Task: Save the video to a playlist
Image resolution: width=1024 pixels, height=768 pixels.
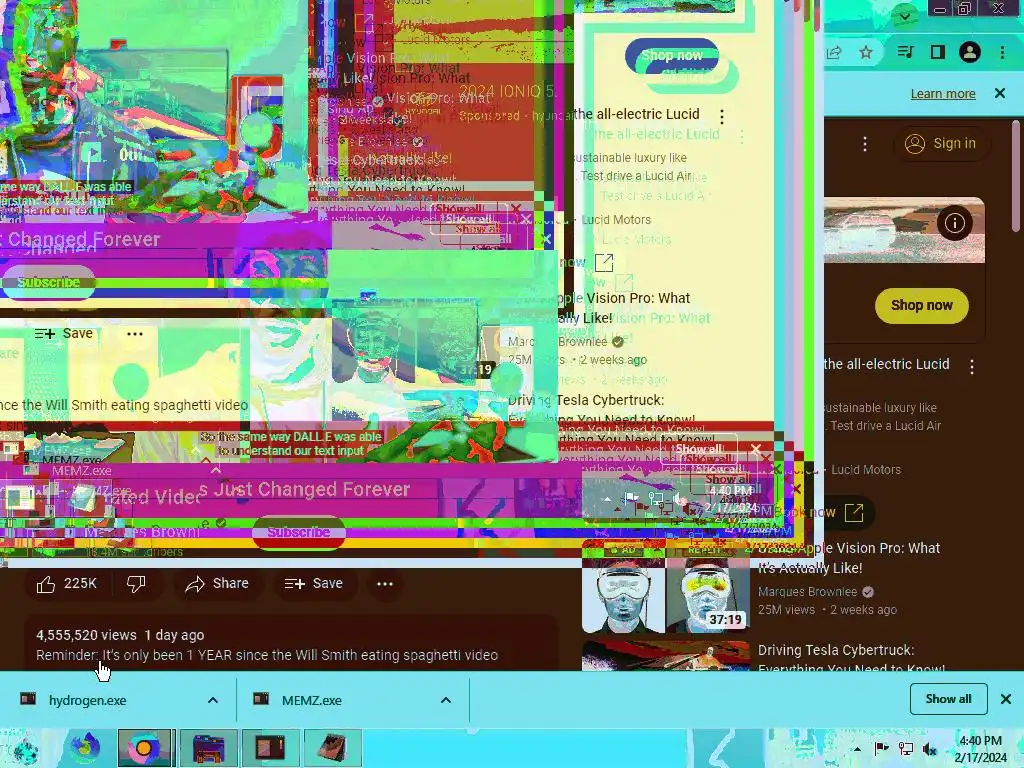Action: (x=314, y=583)
